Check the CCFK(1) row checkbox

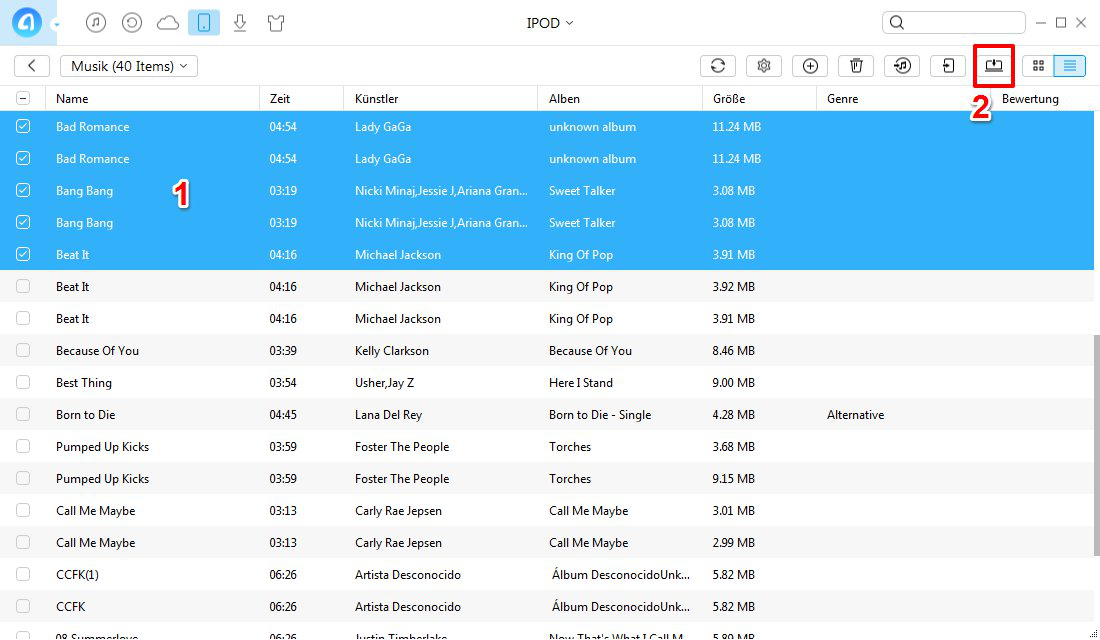[23, 574]
